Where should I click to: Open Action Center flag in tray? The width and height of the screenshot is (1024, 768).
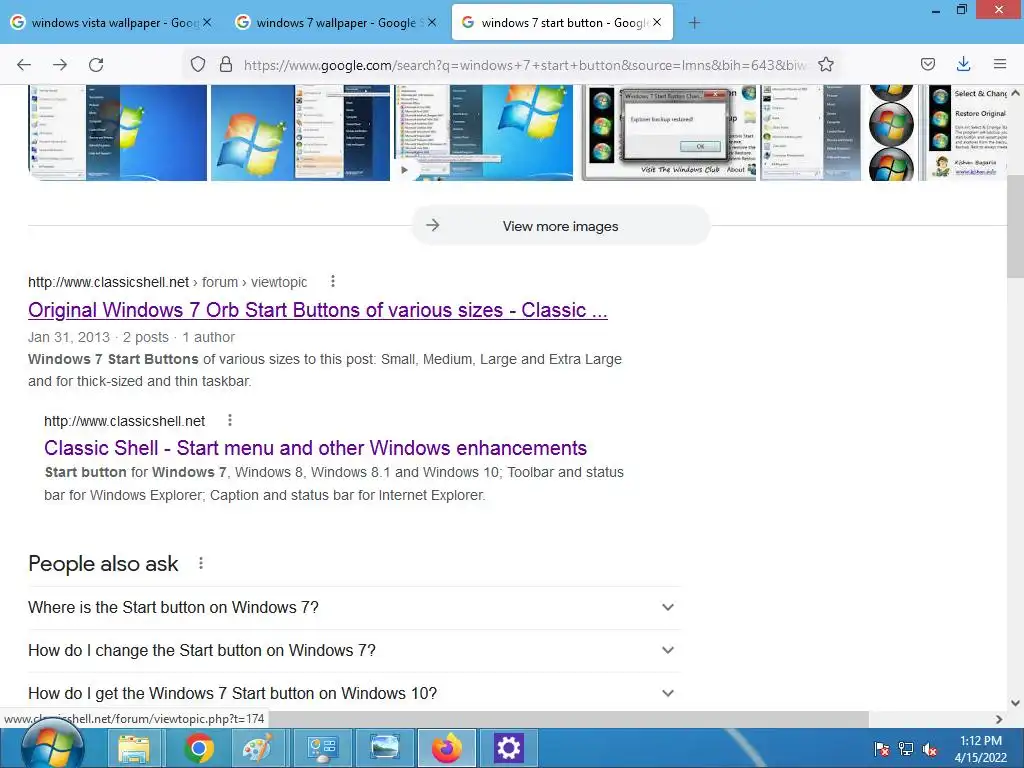click(881, 749)
